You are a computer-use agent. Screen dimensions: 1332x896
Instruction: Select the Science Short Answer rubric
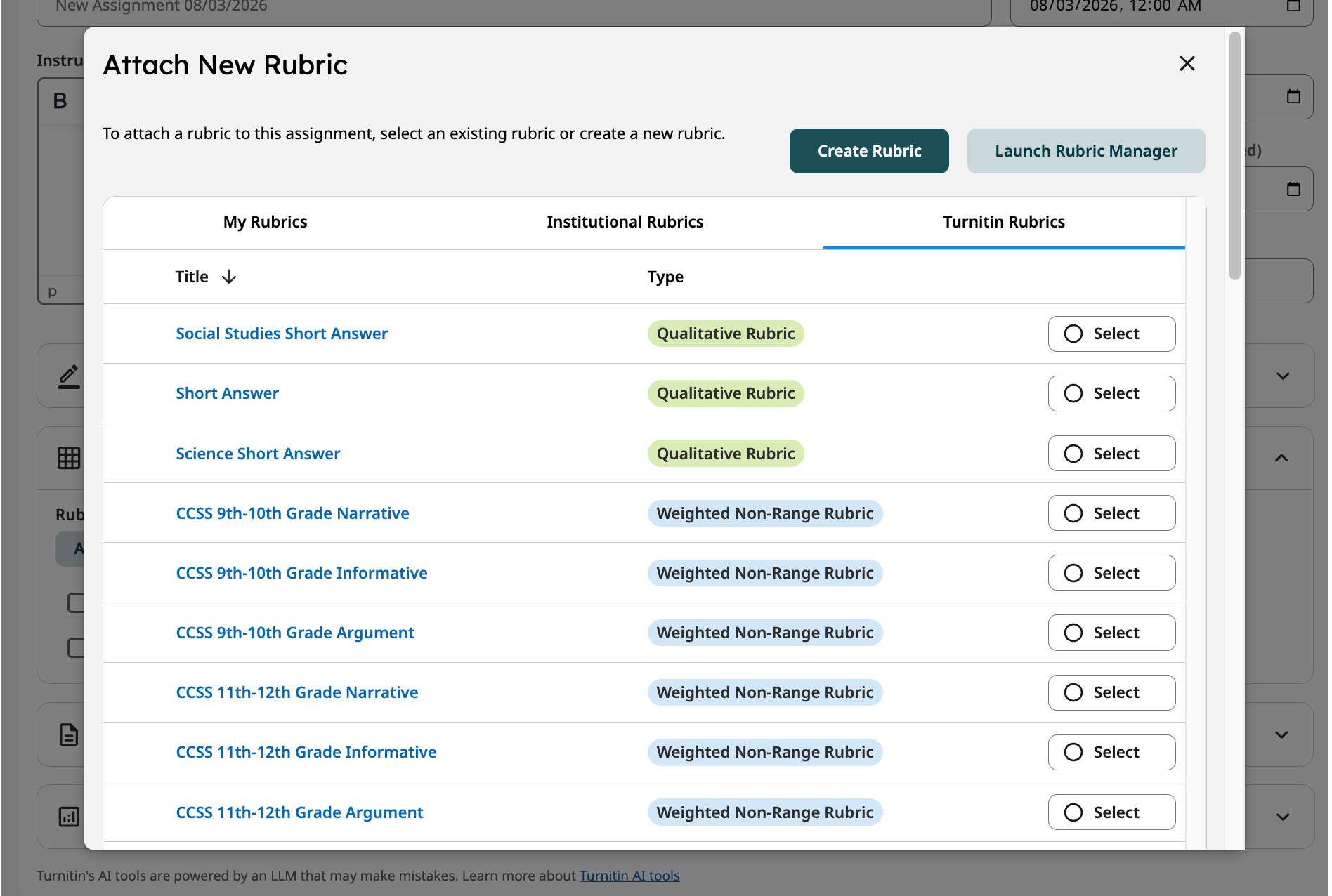(1111, 454)
